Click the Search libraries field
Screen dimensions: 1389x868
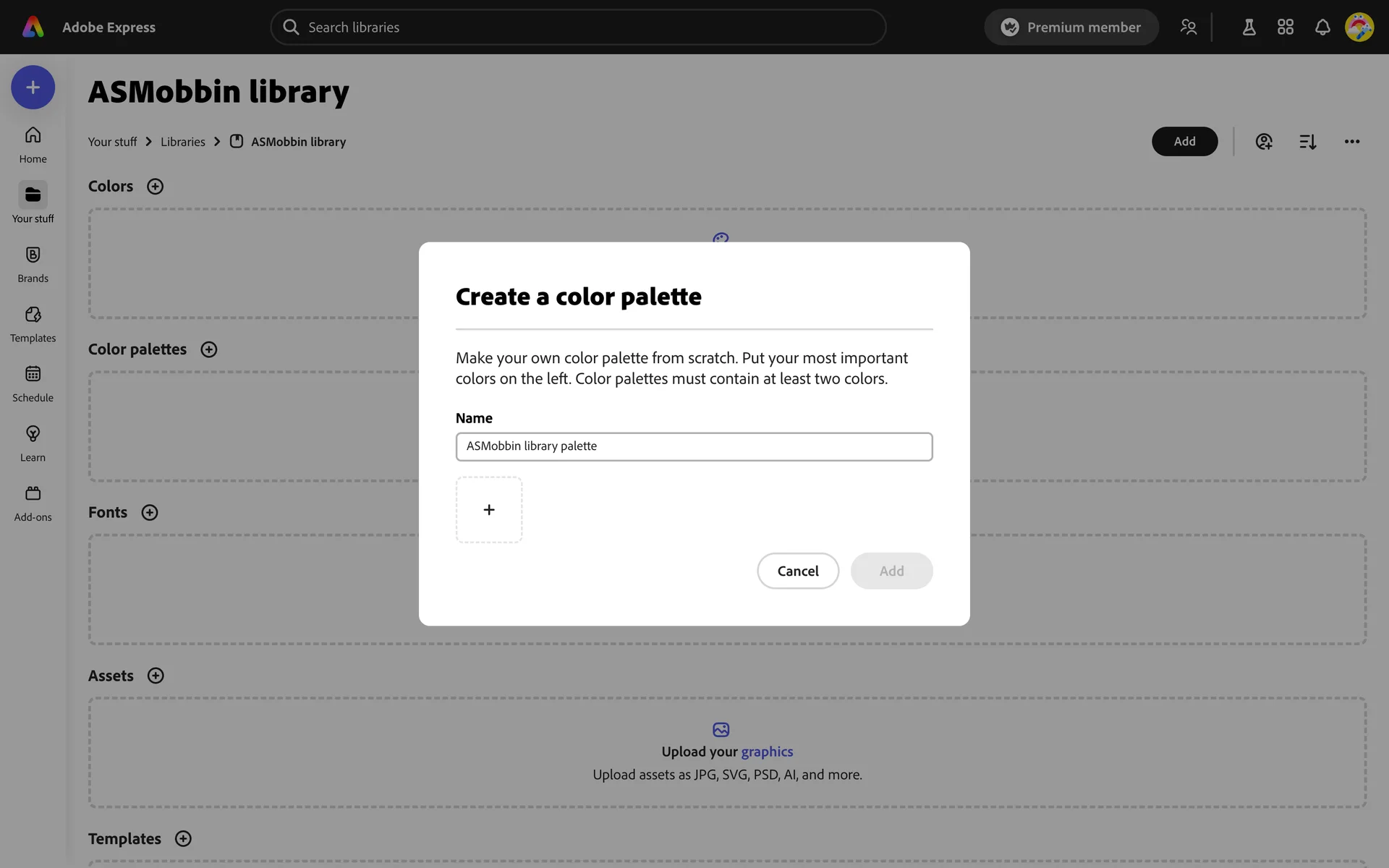pos(579,27)
